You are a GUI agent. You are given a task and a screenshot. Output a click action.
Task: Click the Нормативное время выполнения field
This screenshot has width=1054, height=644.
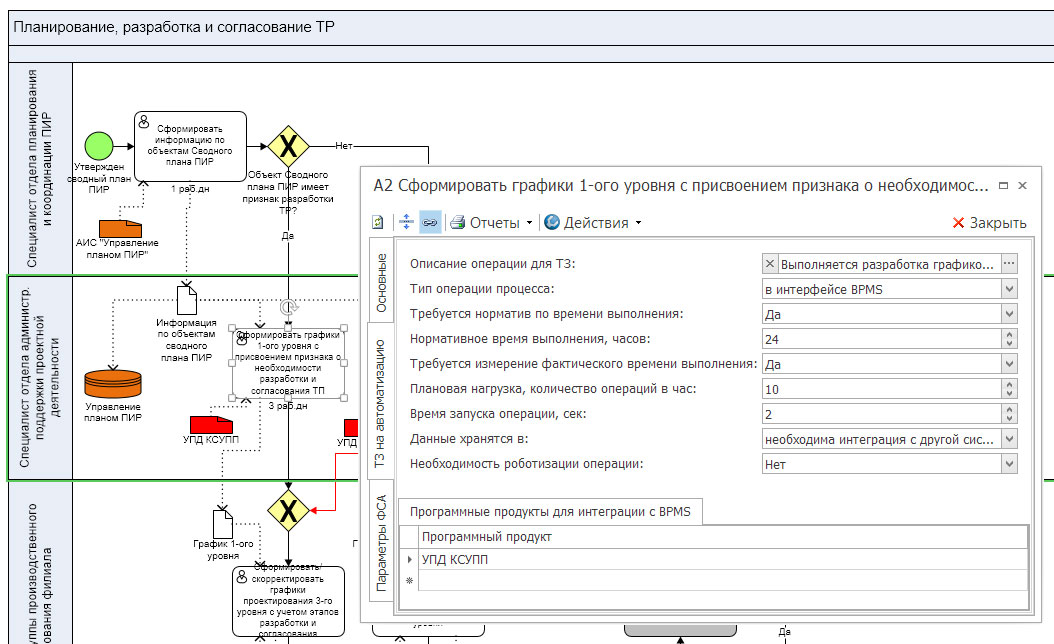[x=880, y=339]
